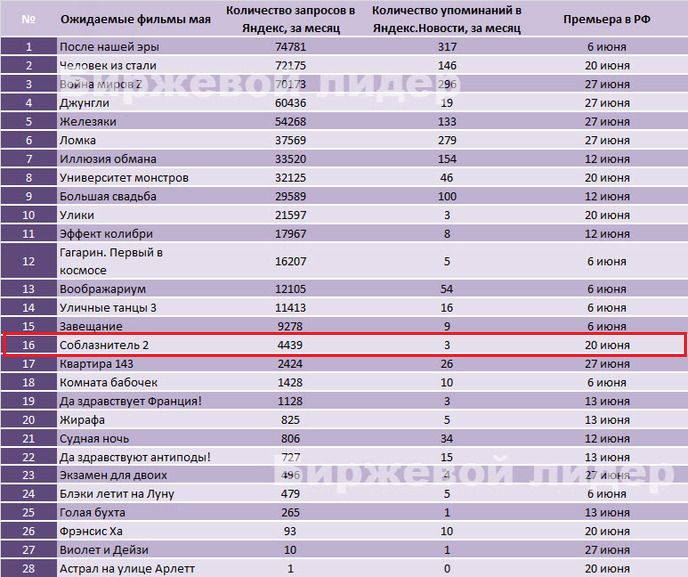
Task: Click the news mentions value 279
Action: click(447, 140)
